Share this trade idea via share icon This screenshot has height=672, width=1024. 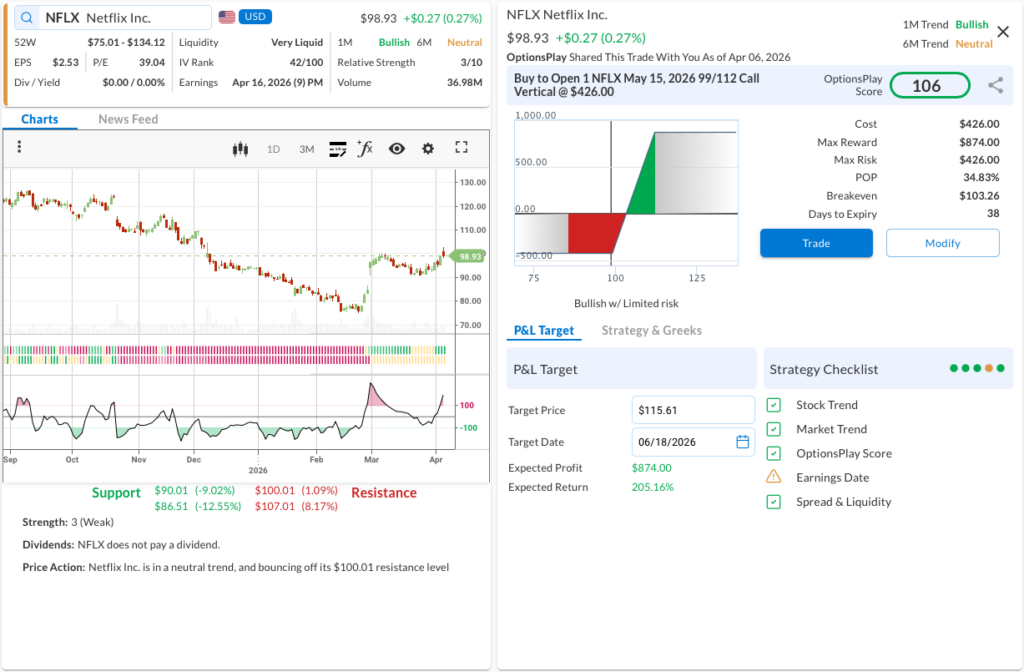(995, 86)
